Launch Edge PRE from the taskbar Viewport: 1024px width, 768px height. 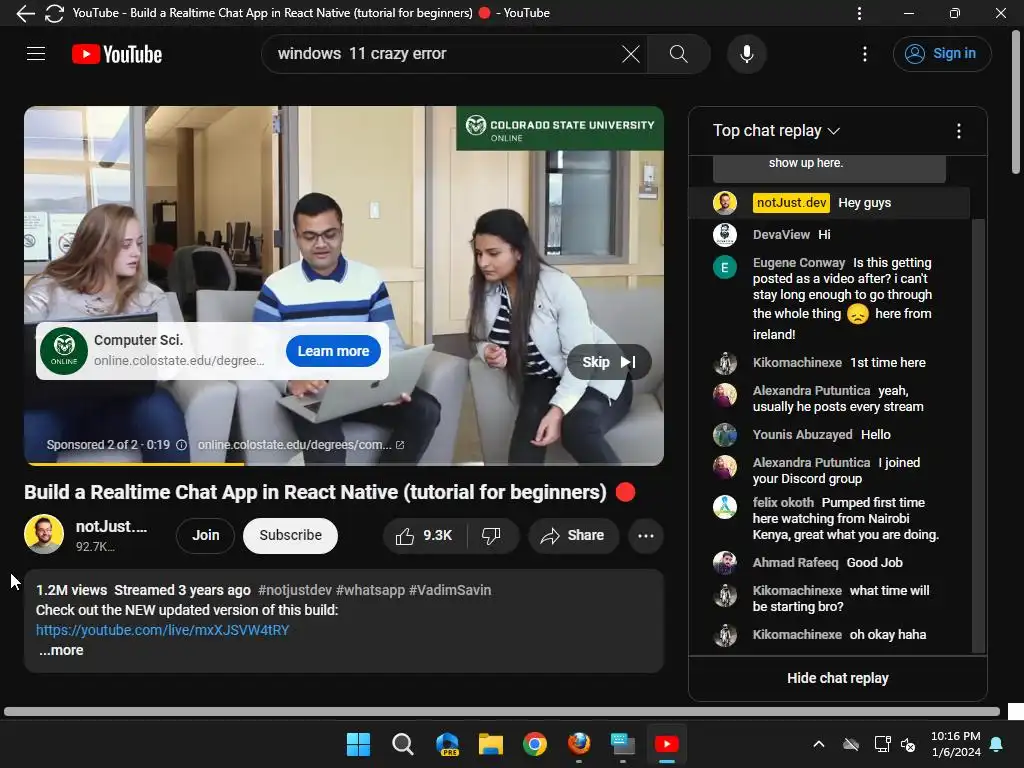(447, 744)
